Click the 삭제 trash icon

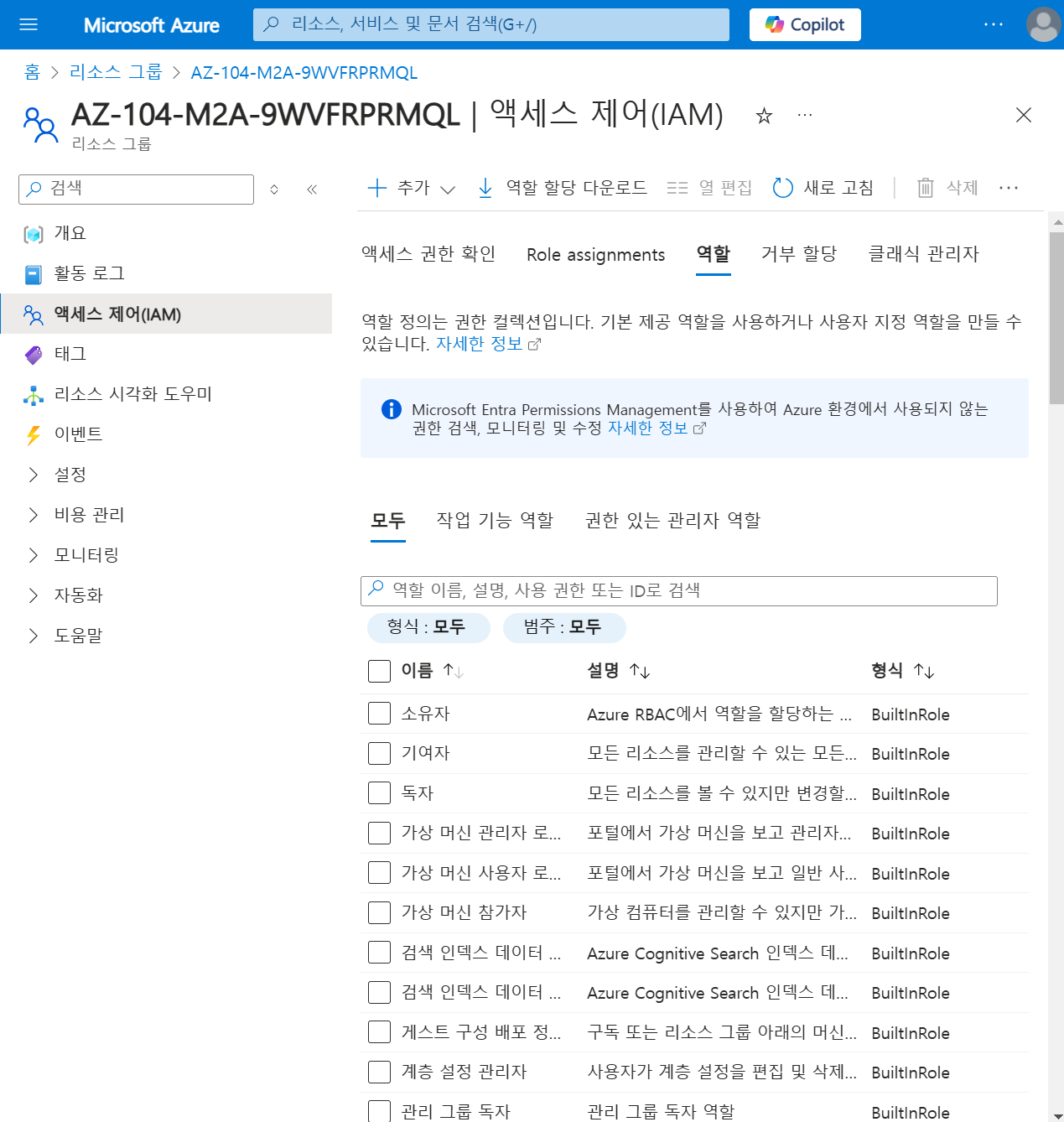926,188
